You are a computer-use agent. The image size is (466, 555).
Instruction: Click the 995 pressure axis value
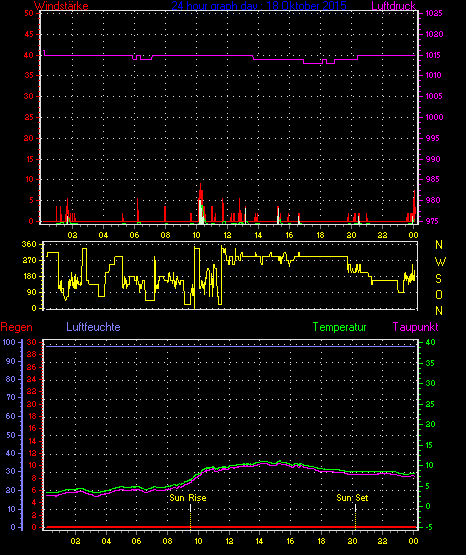tap(433, 138)
